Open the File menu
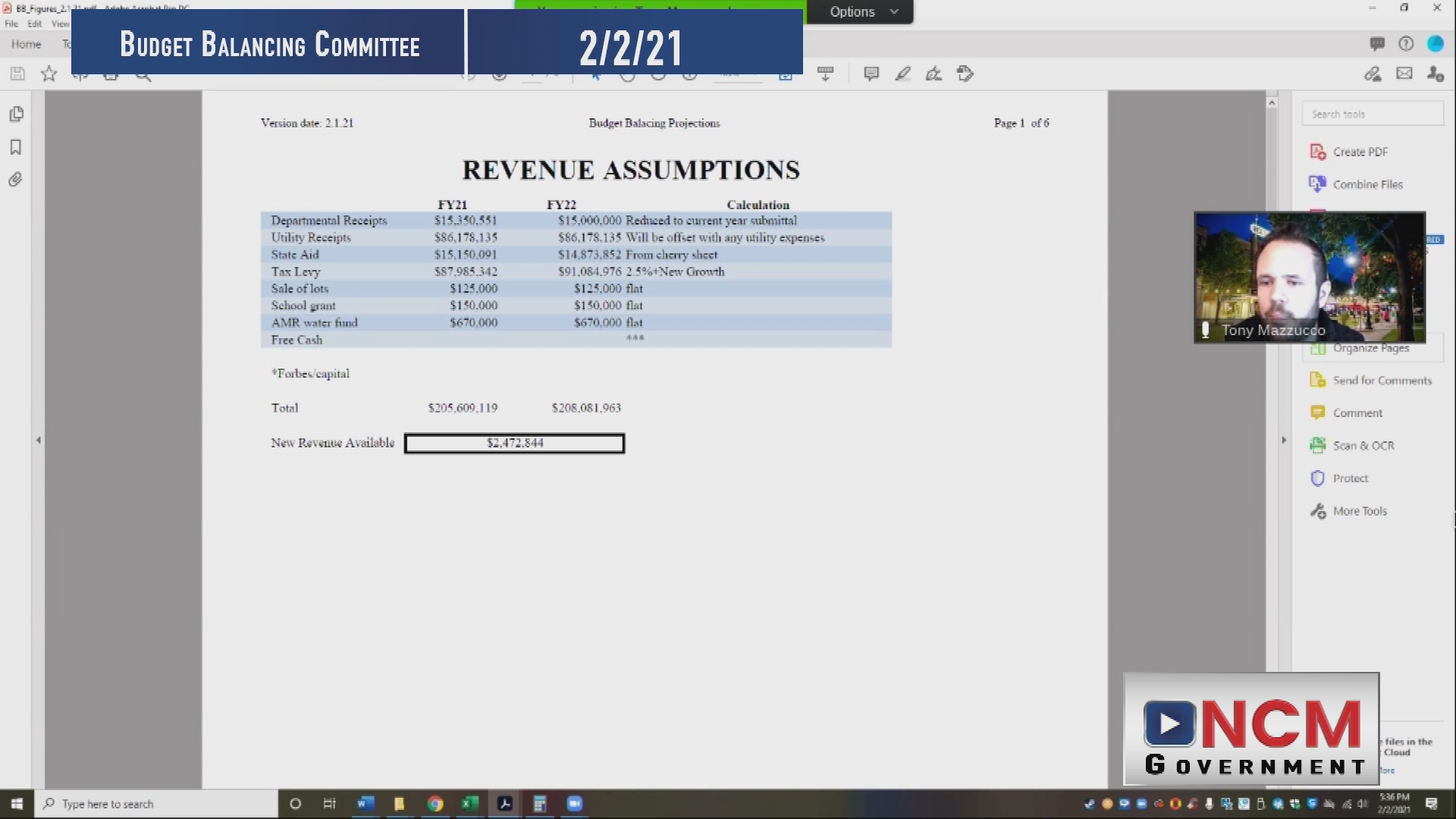Image resolution: width=1456 pixels, height=819 pixels. pos(11,24)
